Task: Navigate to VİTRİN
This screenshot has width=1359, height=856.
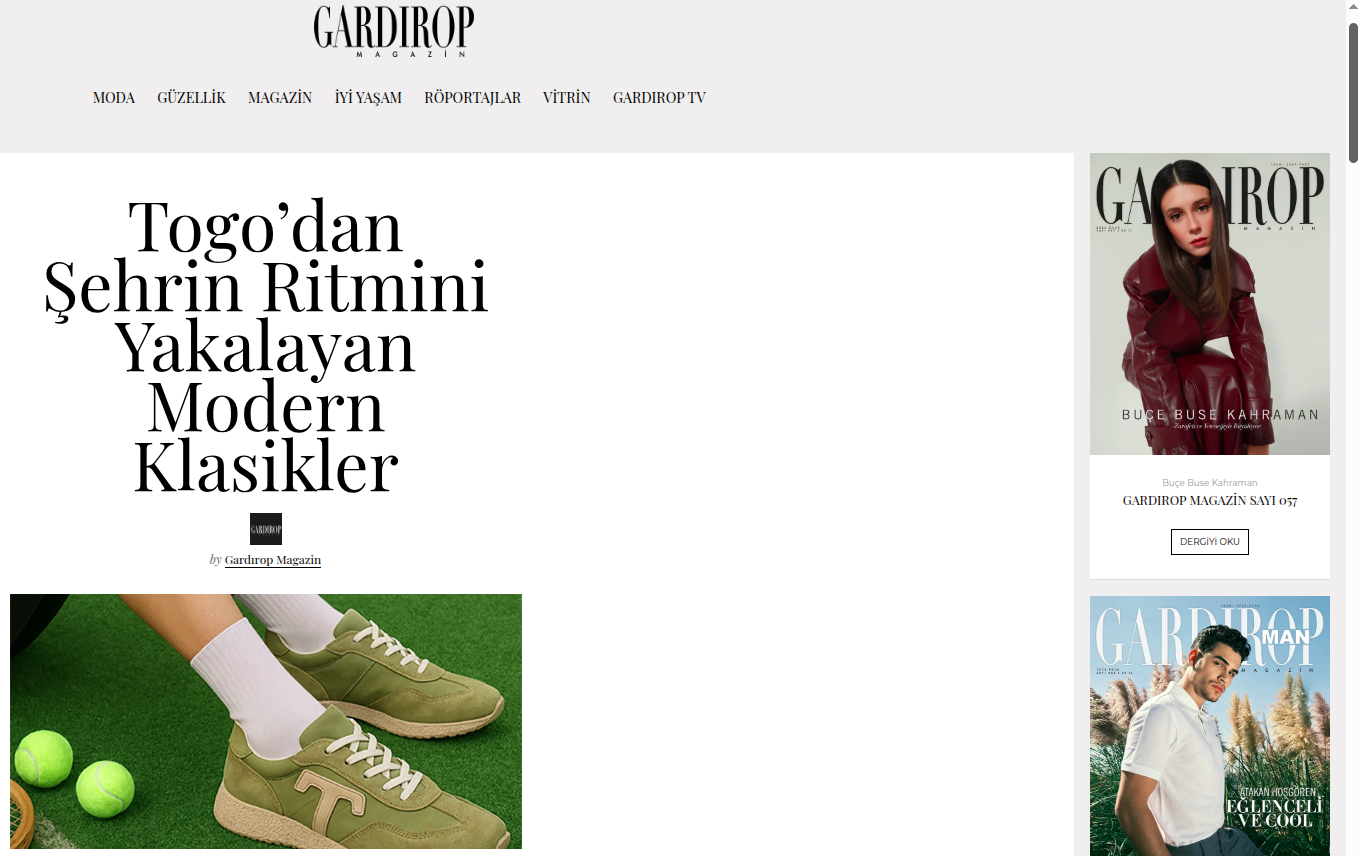Action: pyautogui.click(x=567, y=98)
